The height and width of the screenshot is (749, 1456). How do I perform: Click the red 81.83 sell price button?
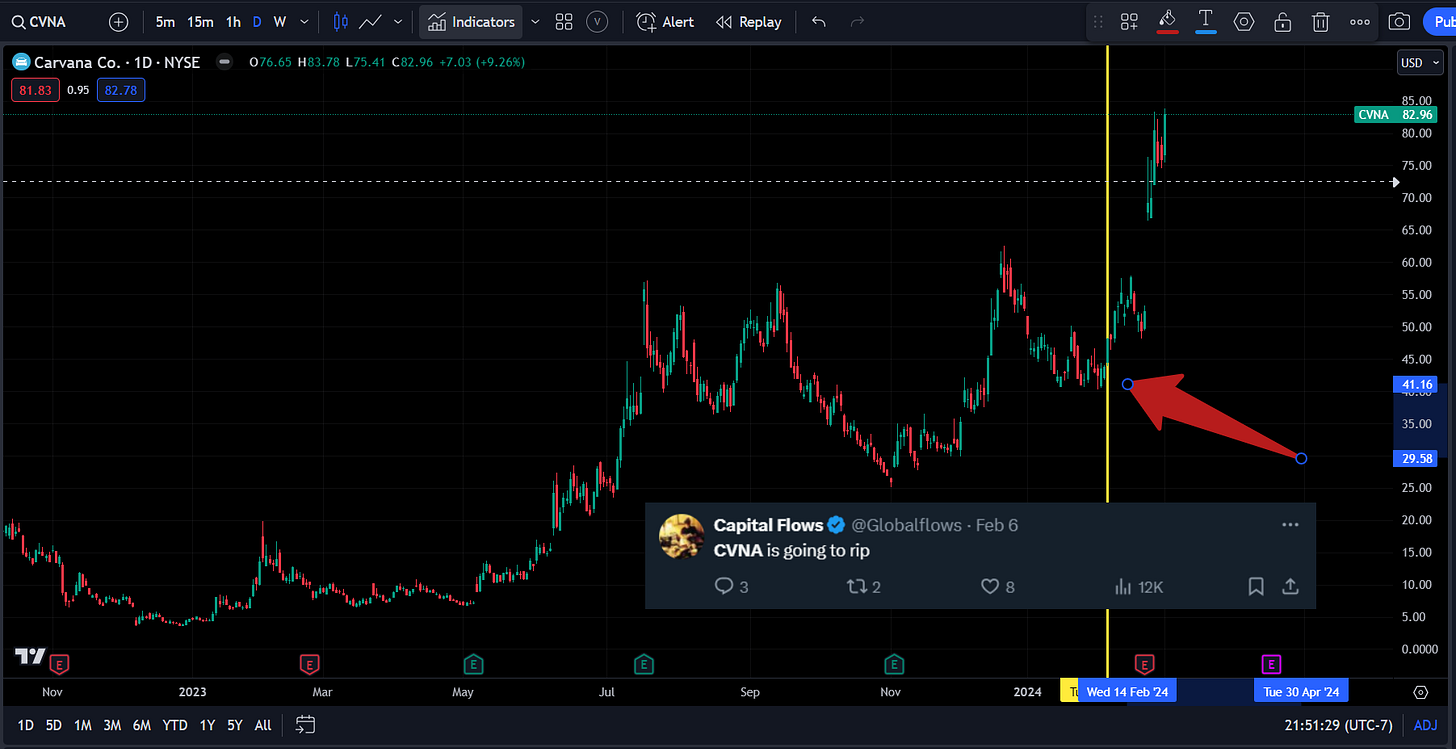point(34,90)
